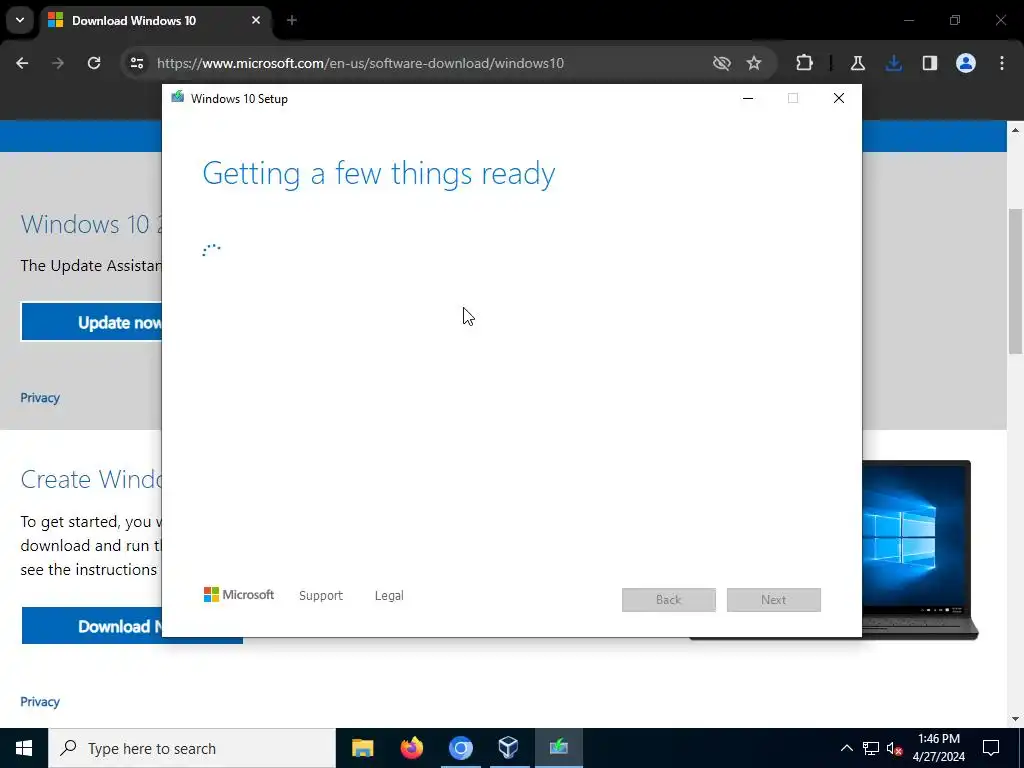1024x768 pixels.
Task: Show Chrome downloads
Action: point(893,63)
